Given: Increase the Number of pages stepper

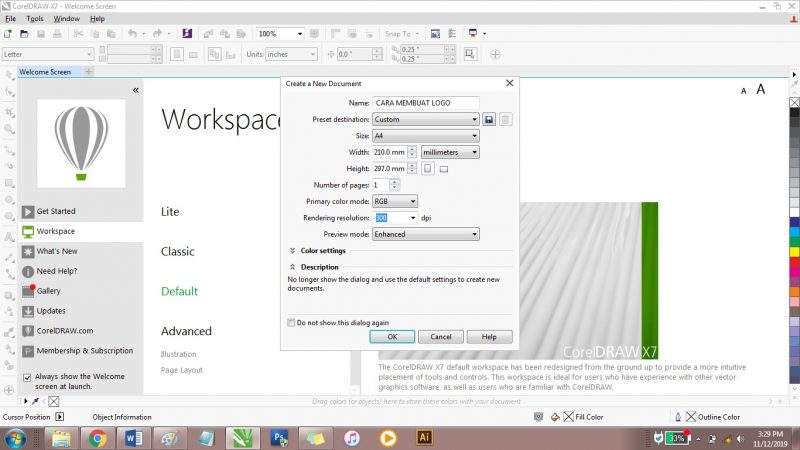Looking at the screenshot, I should 394,182.
